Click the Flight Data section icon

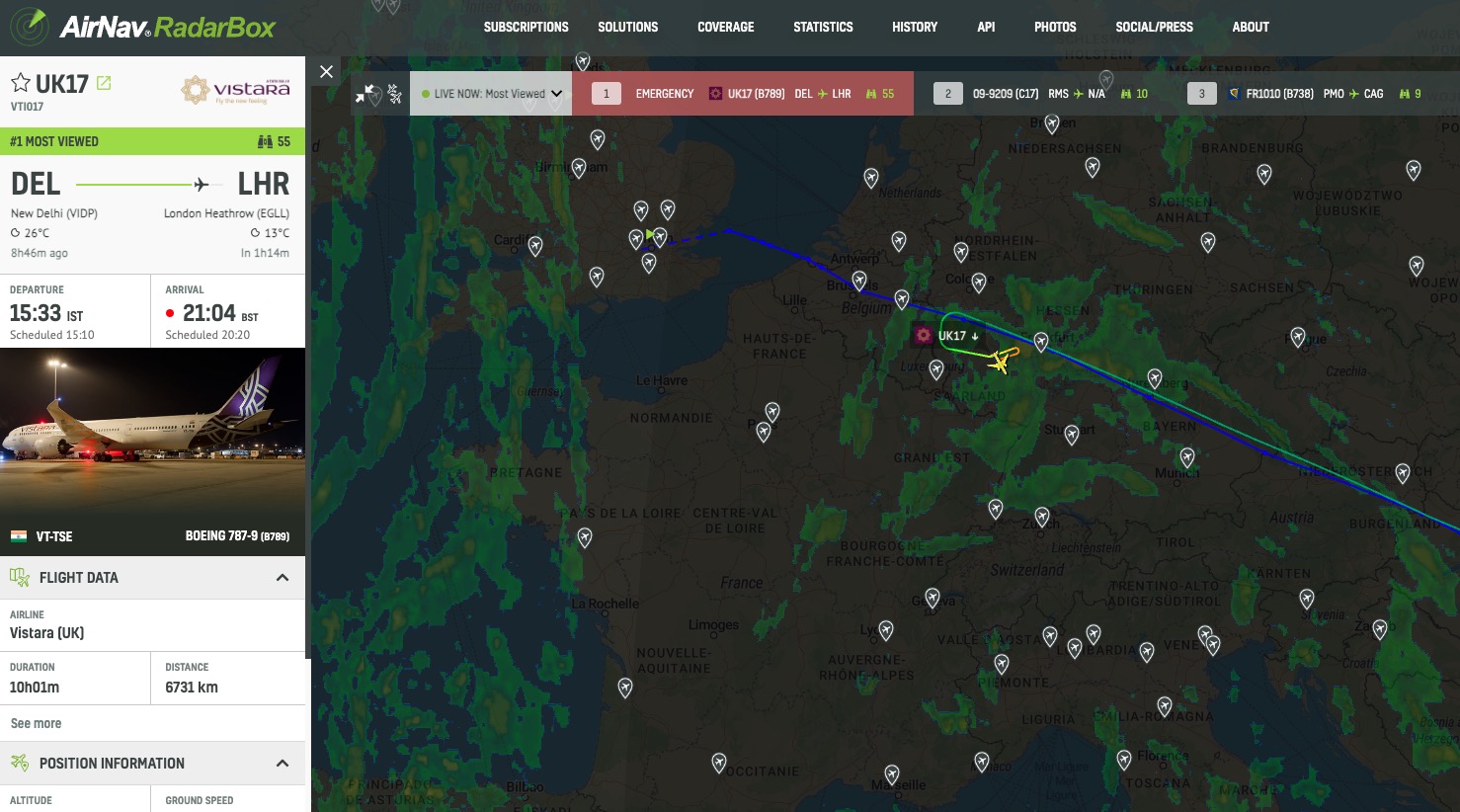point(20,578)
